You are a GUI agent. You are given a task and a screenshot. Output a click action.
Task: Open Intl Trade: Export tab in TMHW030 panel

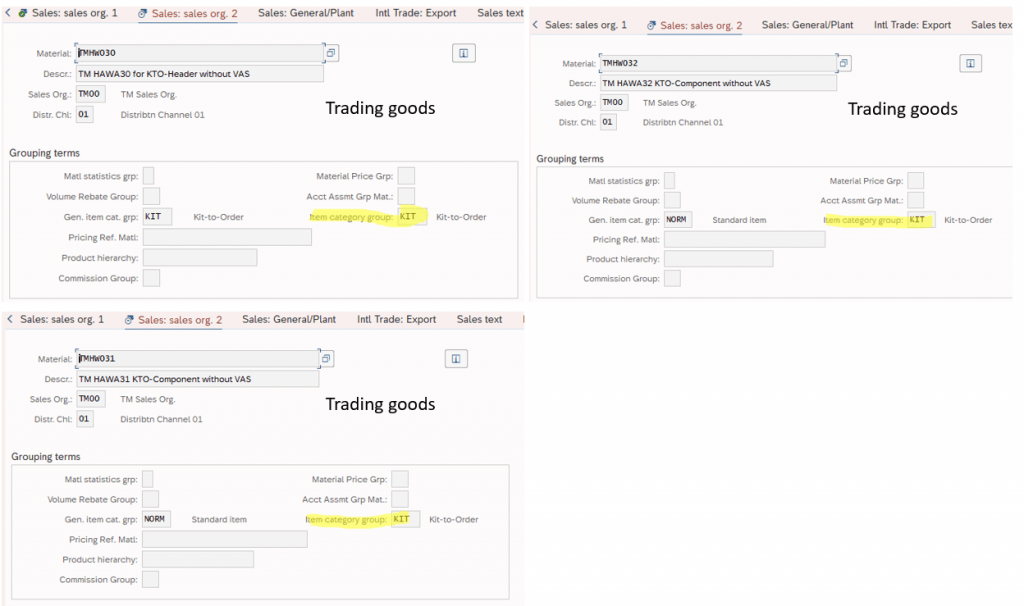415,12
